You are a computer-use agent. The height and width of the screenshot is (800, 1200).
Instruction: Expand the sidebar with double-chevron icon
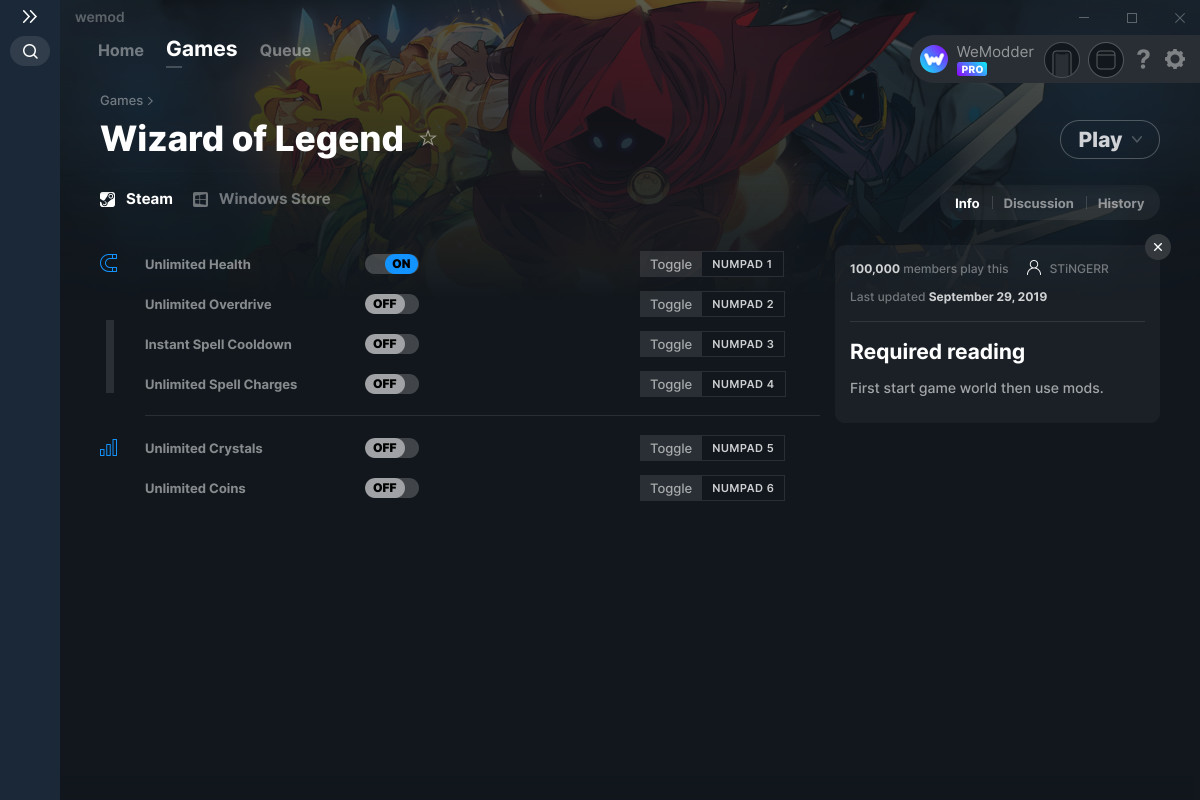coord(30,17)
